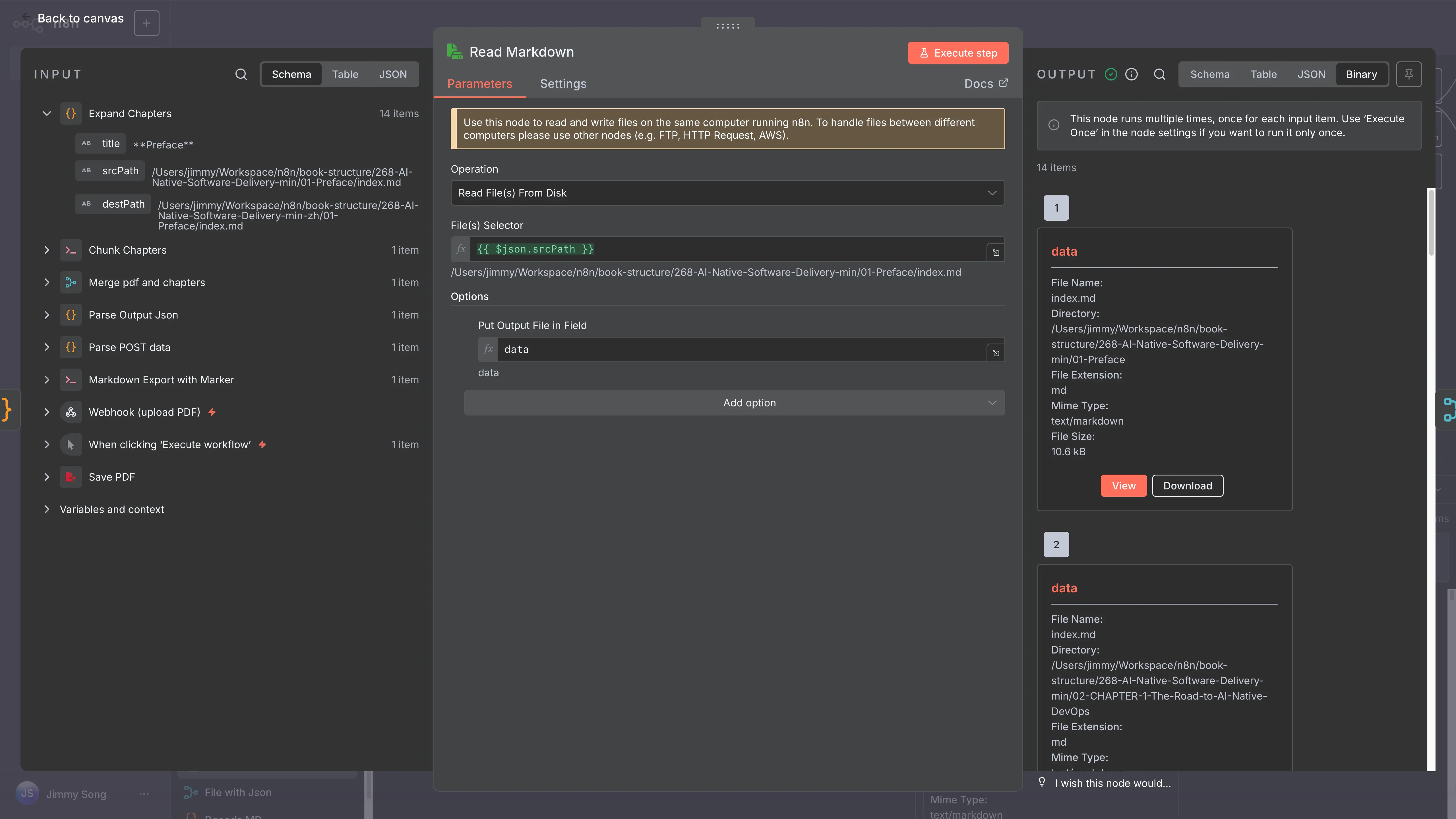Switch output view to Schema
The width and height of the screenshot is (1456, 819).
tap(1209, 74)
